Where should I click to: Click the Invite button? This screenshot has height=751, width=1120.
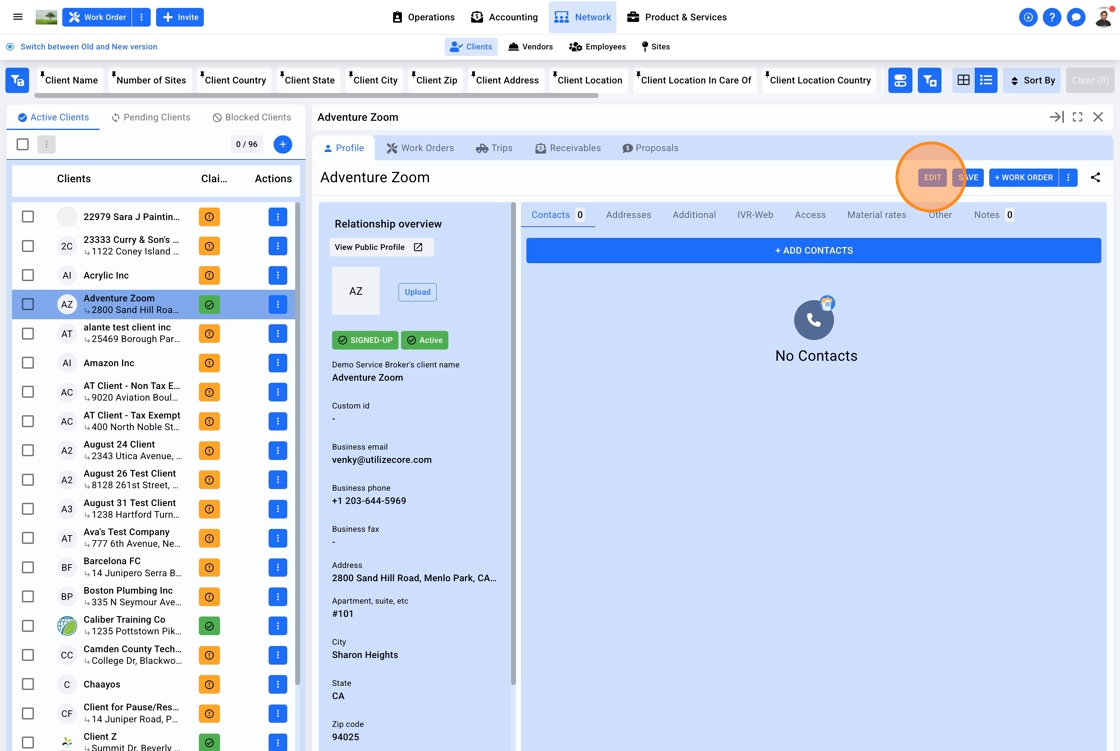click(x=180, y=17)
